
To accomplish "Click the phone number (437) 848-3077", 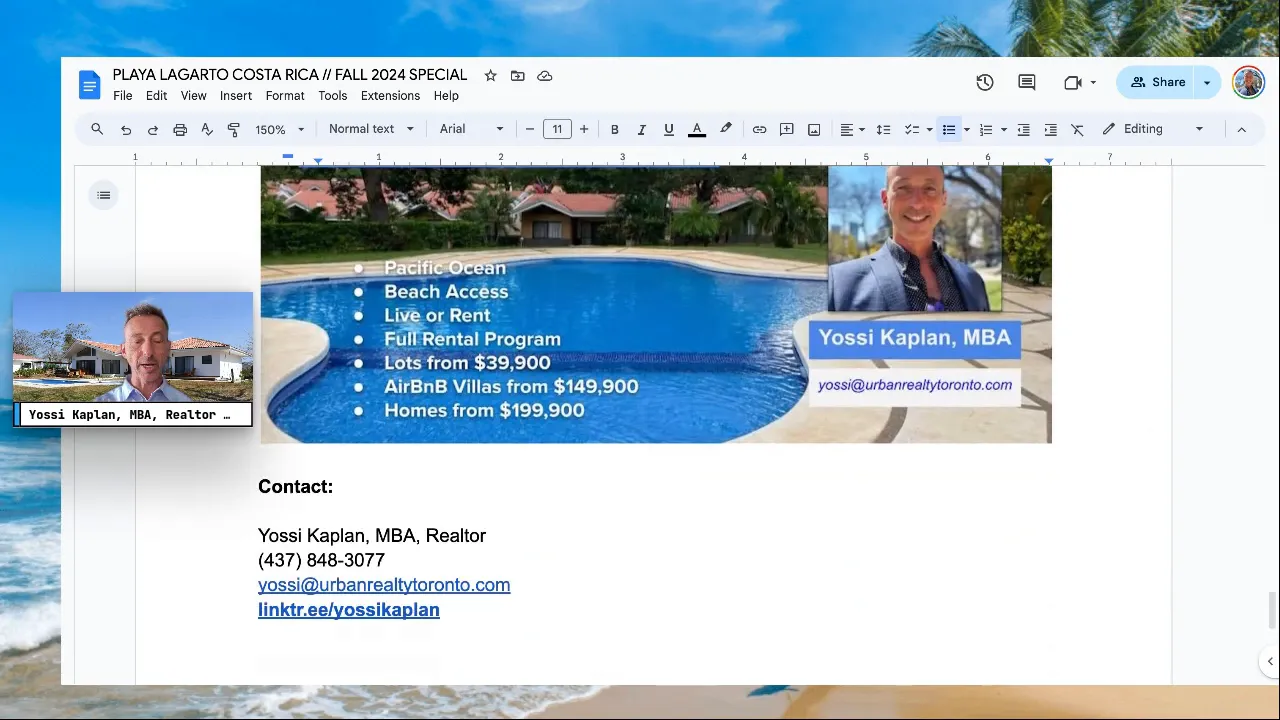I will (321, 560).
